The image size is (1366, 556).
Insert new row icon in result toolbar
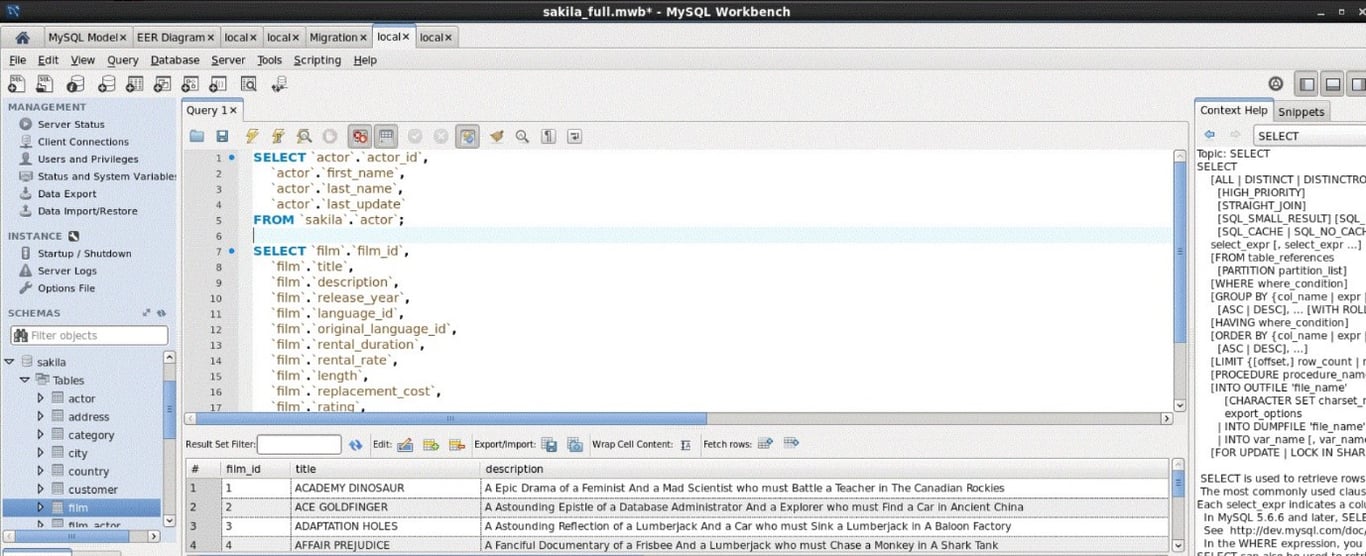coord(431,445)
